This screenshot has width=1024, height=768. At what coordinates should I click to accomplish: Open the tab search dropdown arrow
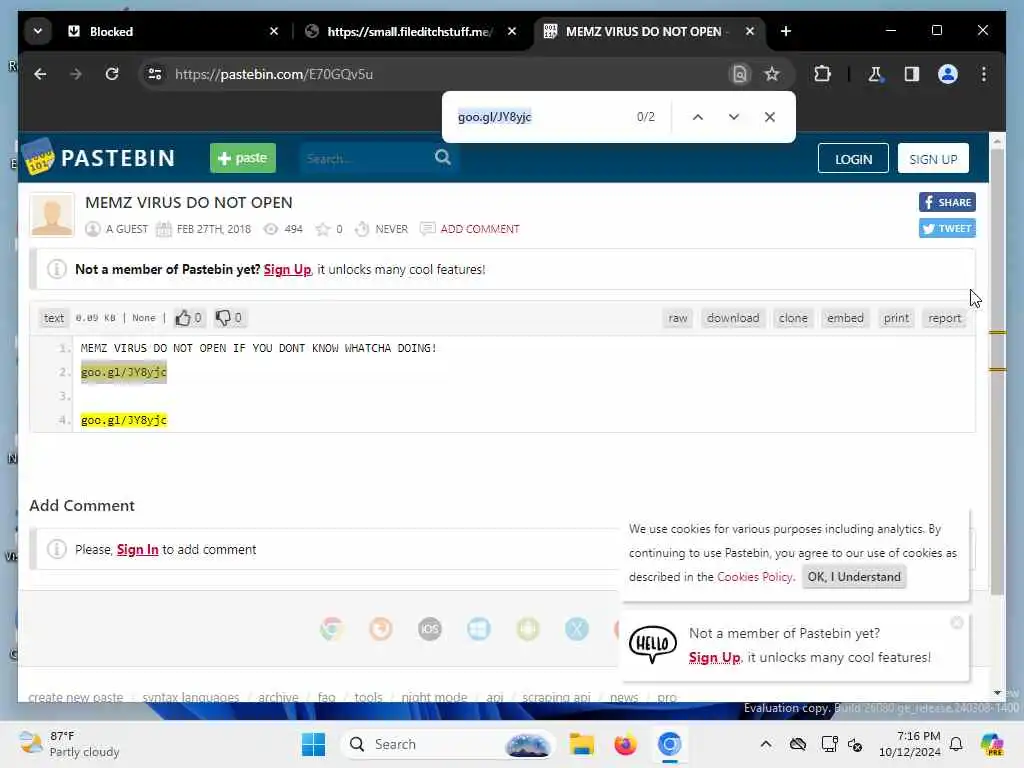[38, 31]
